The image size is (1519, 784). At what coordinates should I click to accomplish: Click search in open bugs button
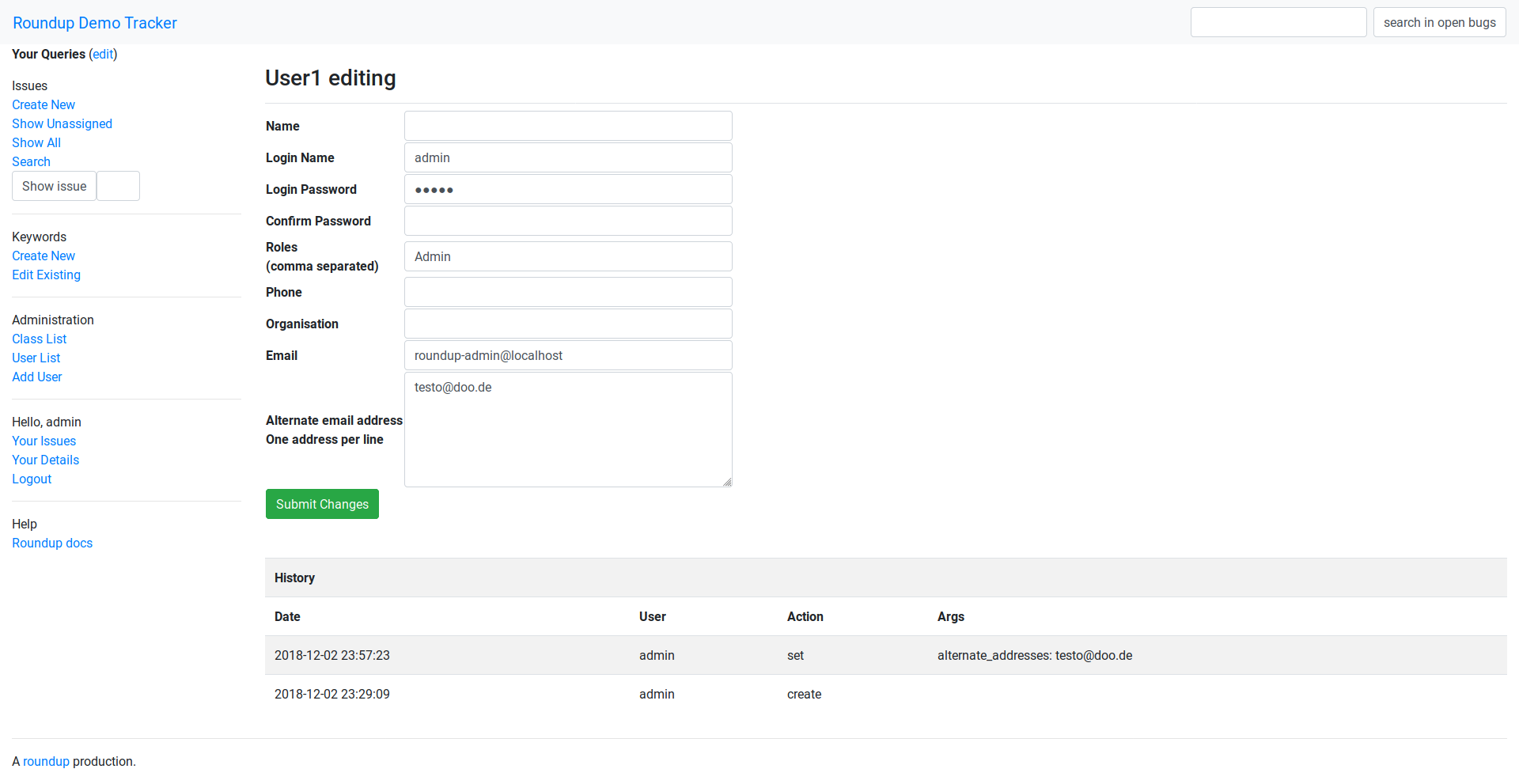(x=1440, y=22)
